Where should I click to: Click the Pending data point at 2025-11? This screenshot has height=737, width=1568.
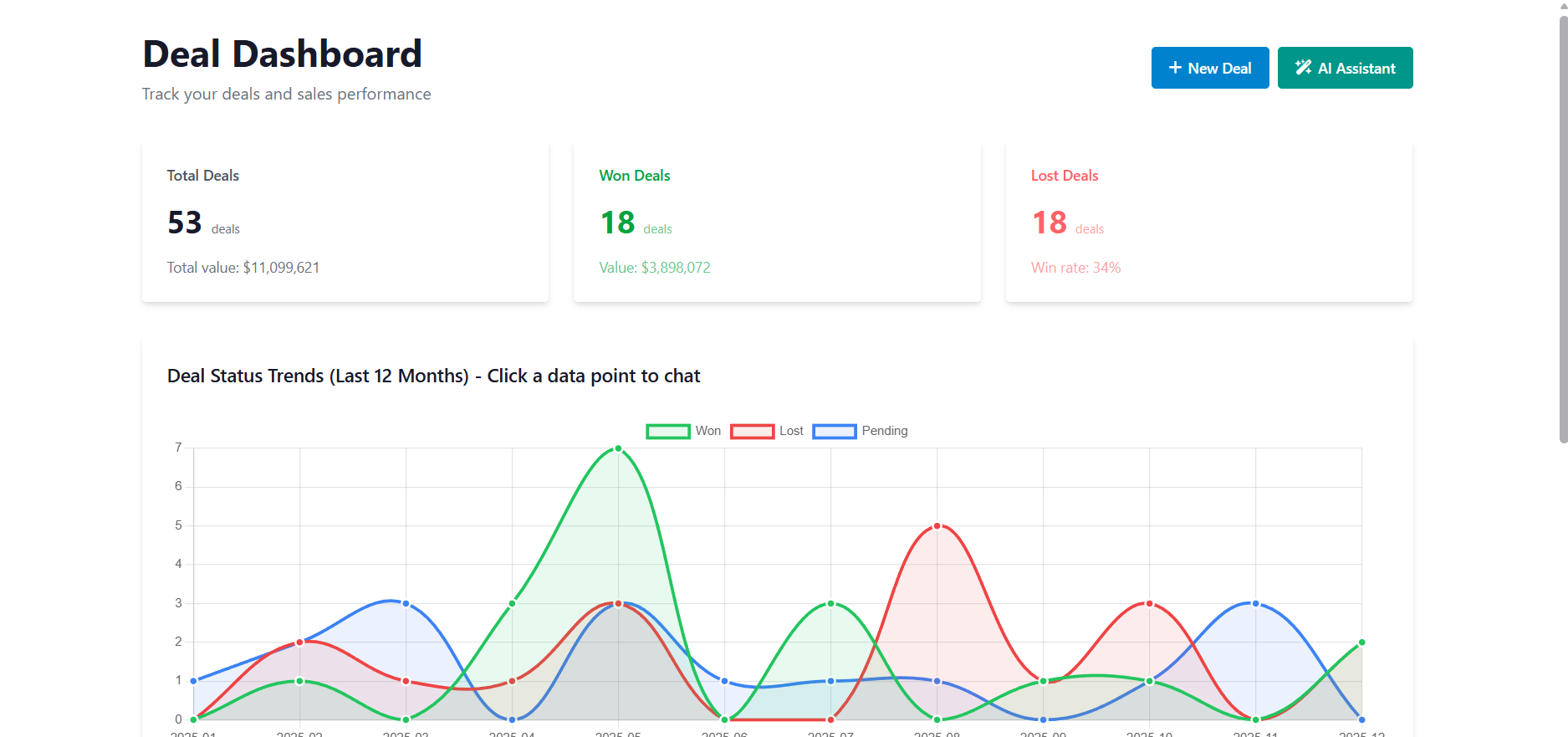(x=1255, y=603)
